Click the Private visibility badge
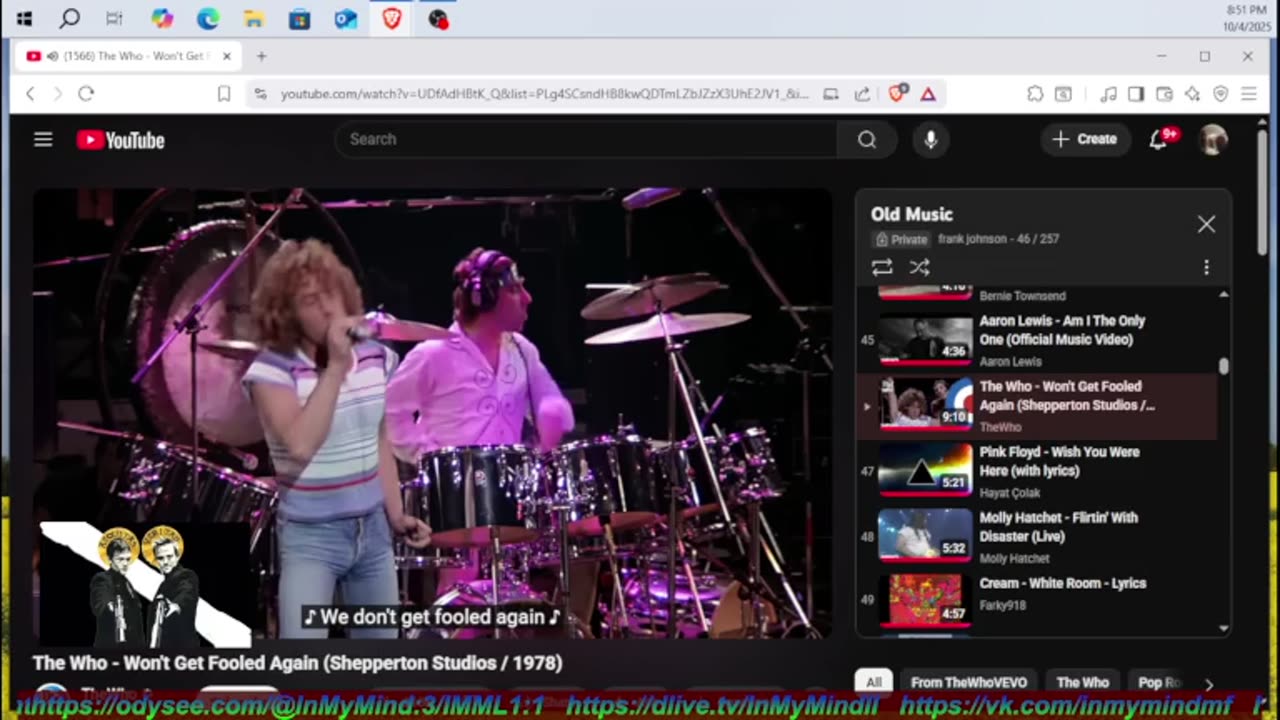The image size is (1280, 720). point(902,239)
